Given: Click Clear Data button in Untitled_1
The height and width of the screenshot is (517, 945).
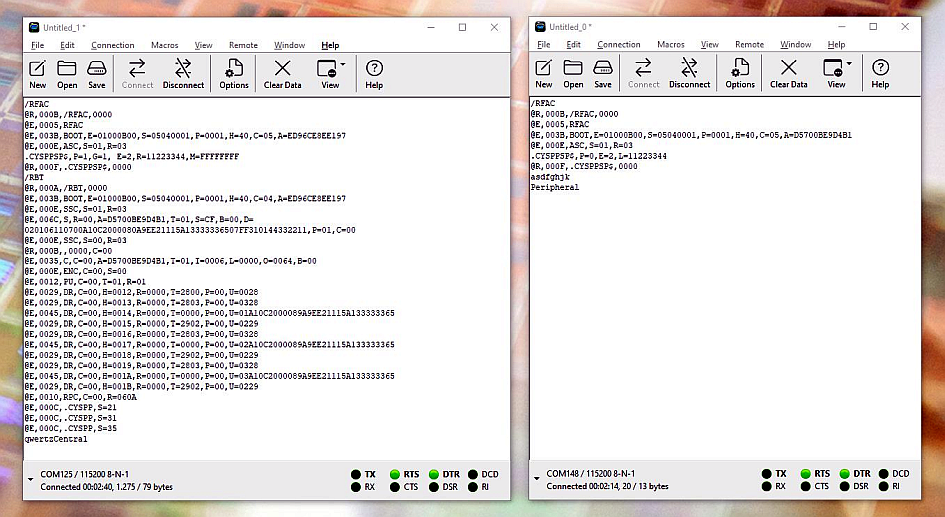Looking at the screenshot, I should (282, 73).
